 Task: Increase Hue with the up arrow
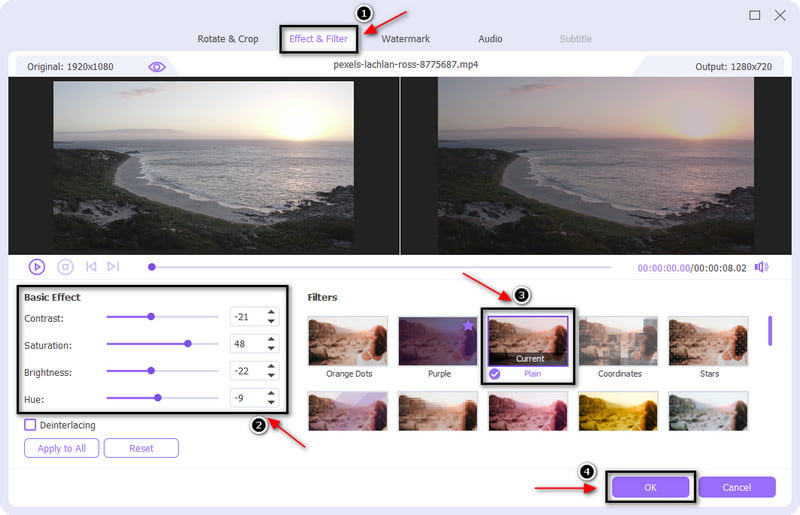click(x=271, y=393)
